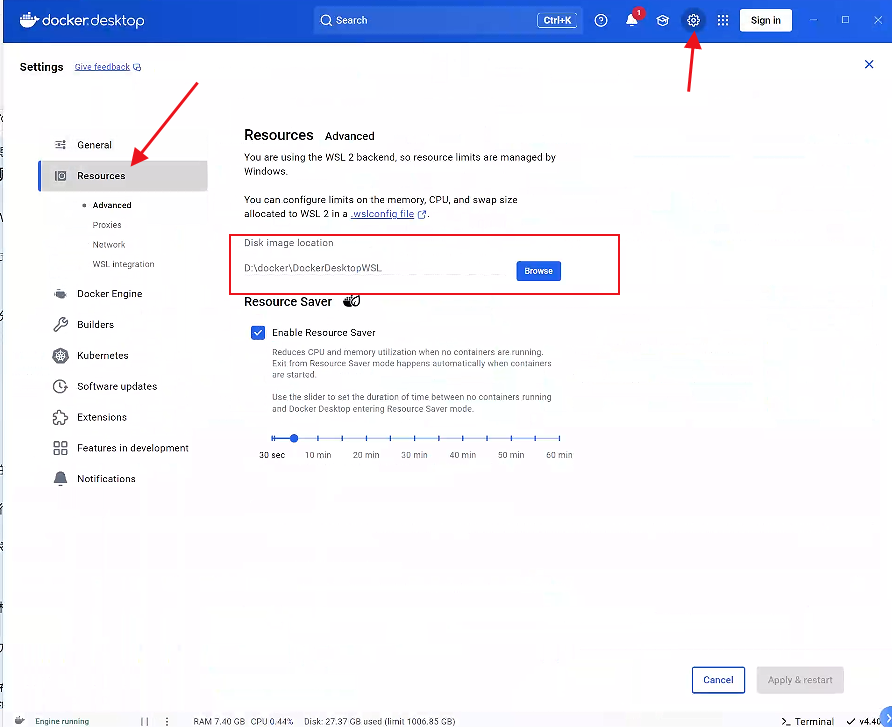Pause the engine in status bar
This screenshot has height=727, width=892.
click(144, 721)
